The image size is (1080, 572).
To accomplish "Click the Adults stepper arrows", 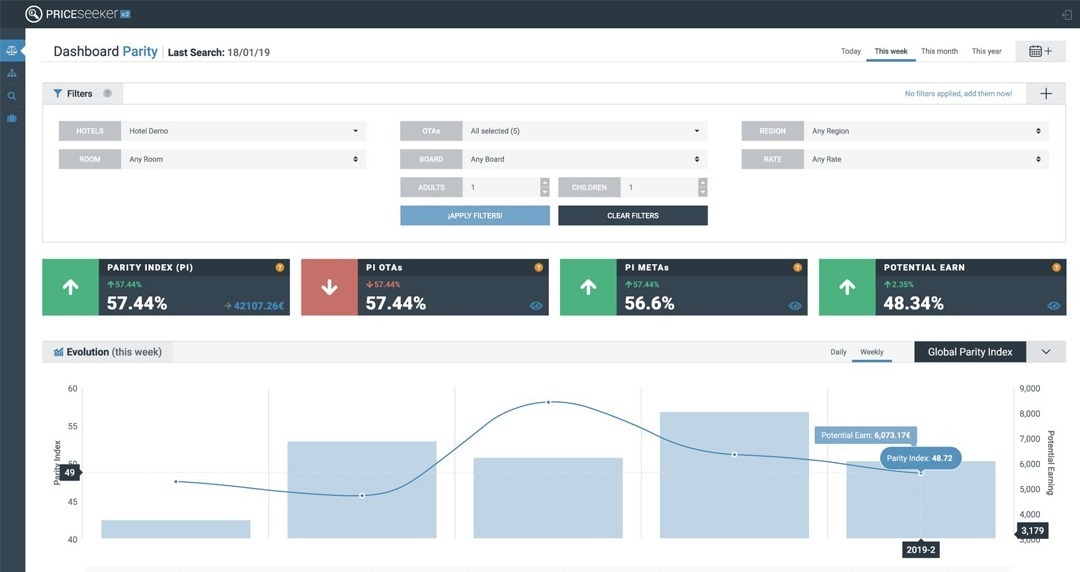I will pyautogui.click(x=545, y=187).
